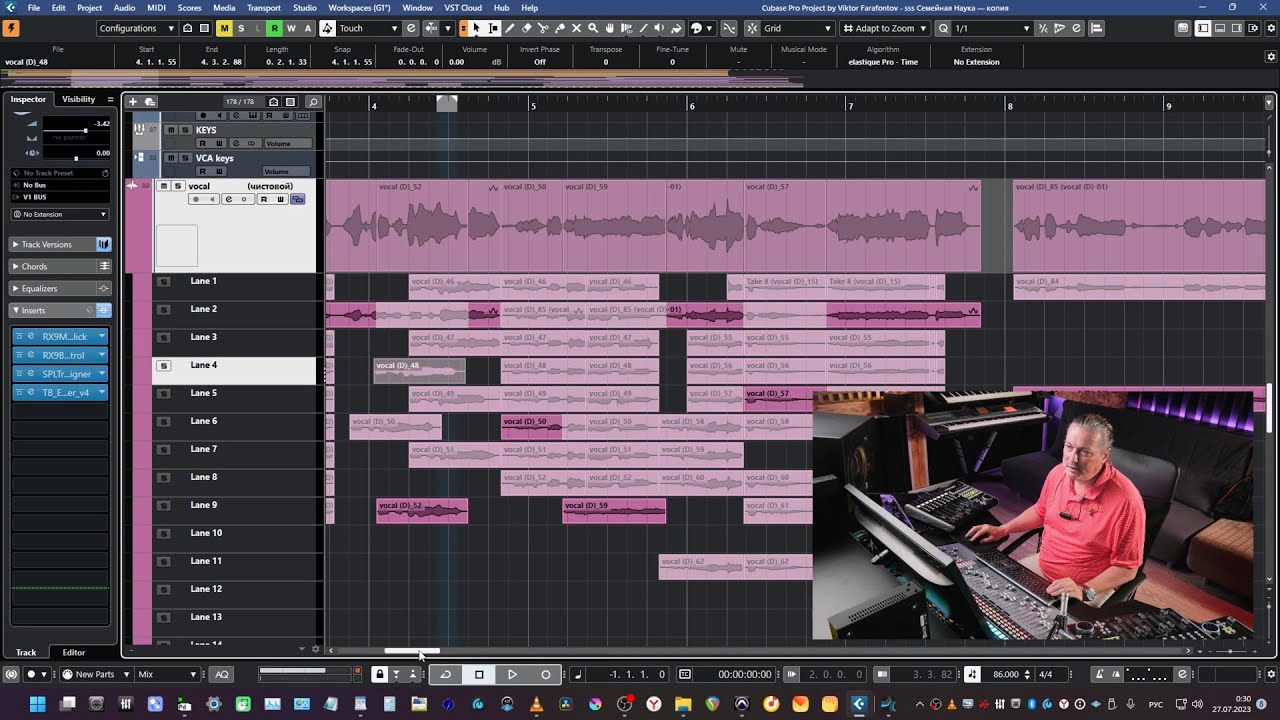The width and height of the screenshot is (1280, 720).
Task: Switch to the Editor tab
Action: coord(74,652)
